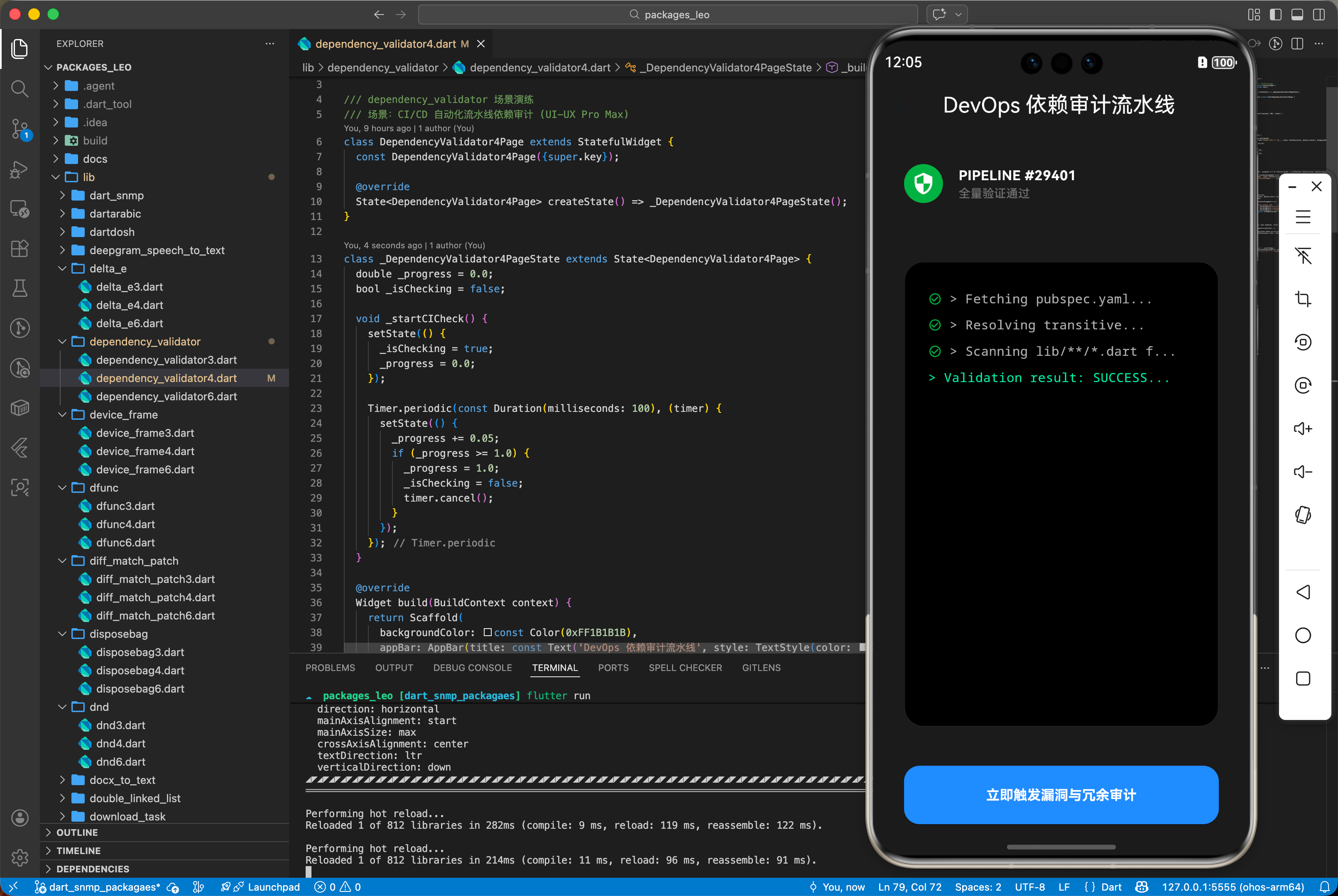1338x896 pixels.
Task: Switch to the PROBLEMS panel tab
Action: coord(330,667)
